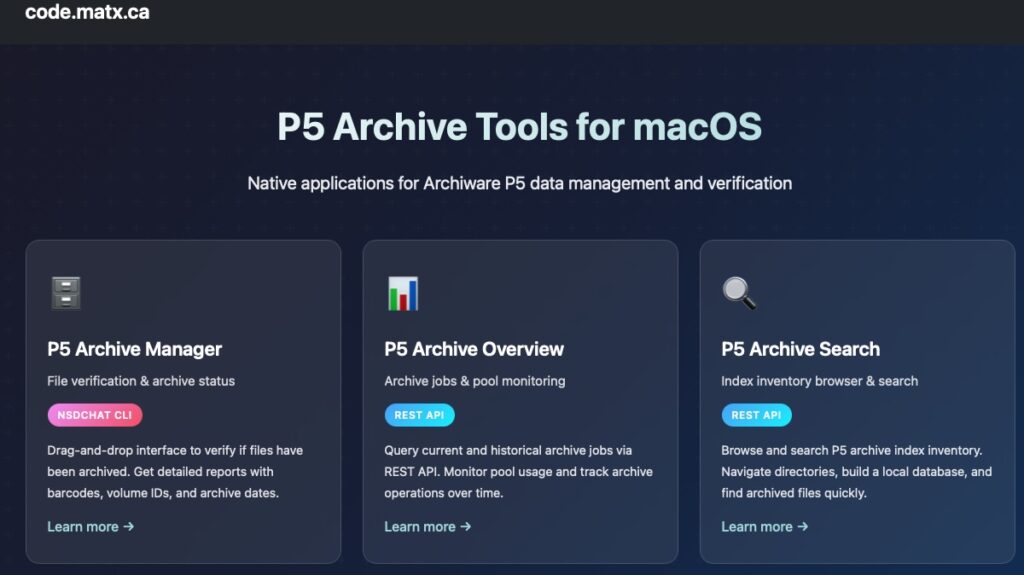Image resolution: width=1024 pixels, height=575 pixels.
Task: Open the P5 Archive Overview card title
Action: tap(474, 349)
